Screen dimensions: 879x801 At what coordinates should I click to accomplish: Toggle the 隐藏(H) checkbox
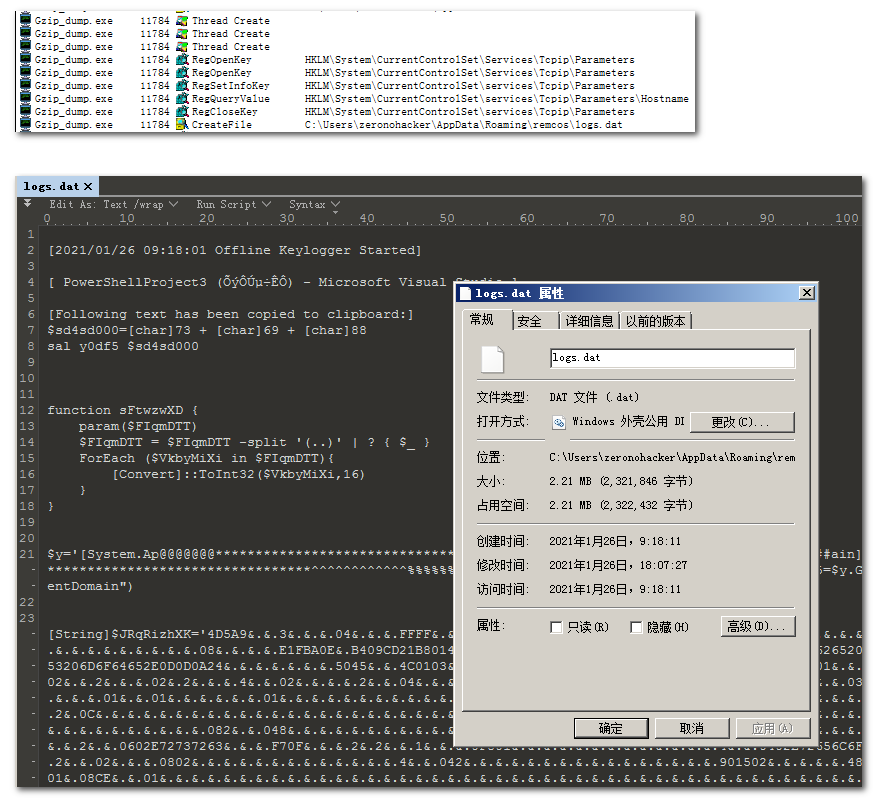[636, 627]
